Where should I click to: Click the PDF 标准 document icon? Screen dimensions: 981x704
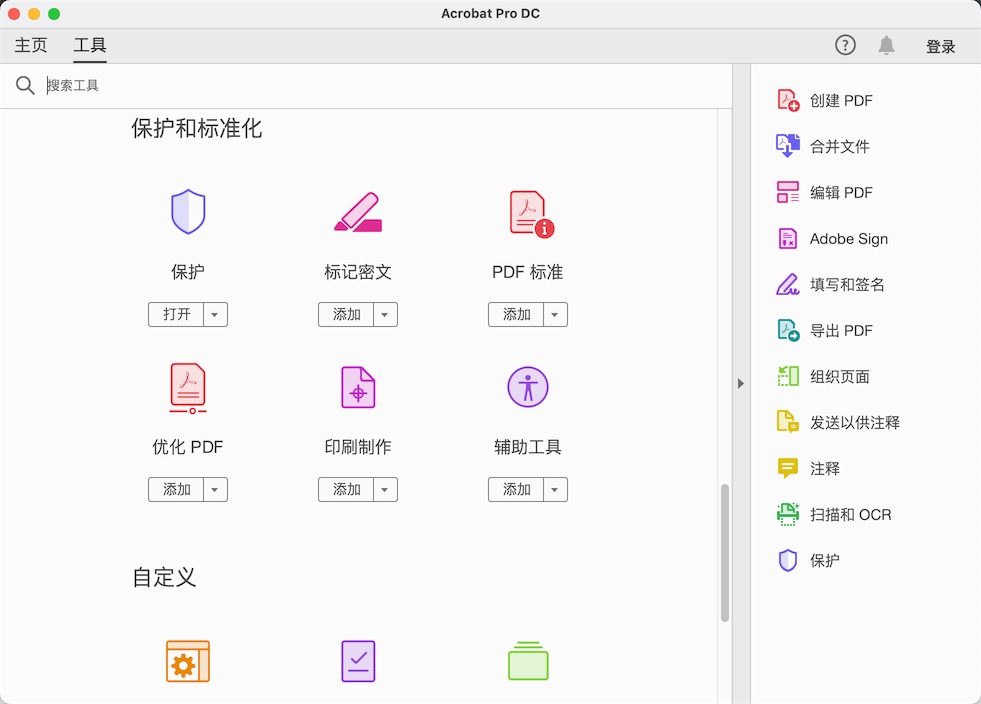(x=531, y=214)
